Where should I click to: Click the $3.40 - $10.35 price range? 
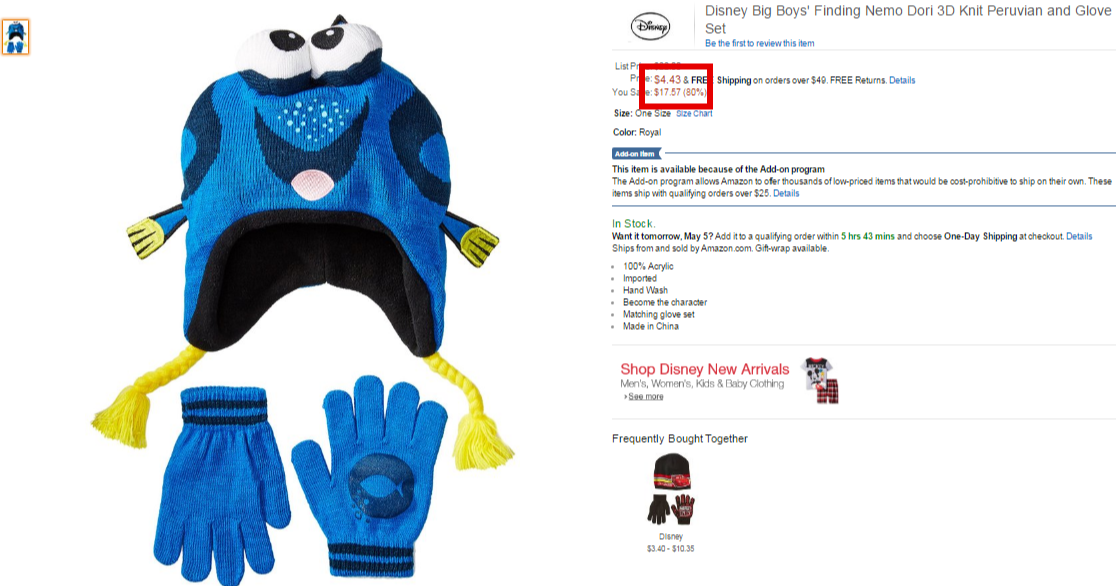coord(670,549)
